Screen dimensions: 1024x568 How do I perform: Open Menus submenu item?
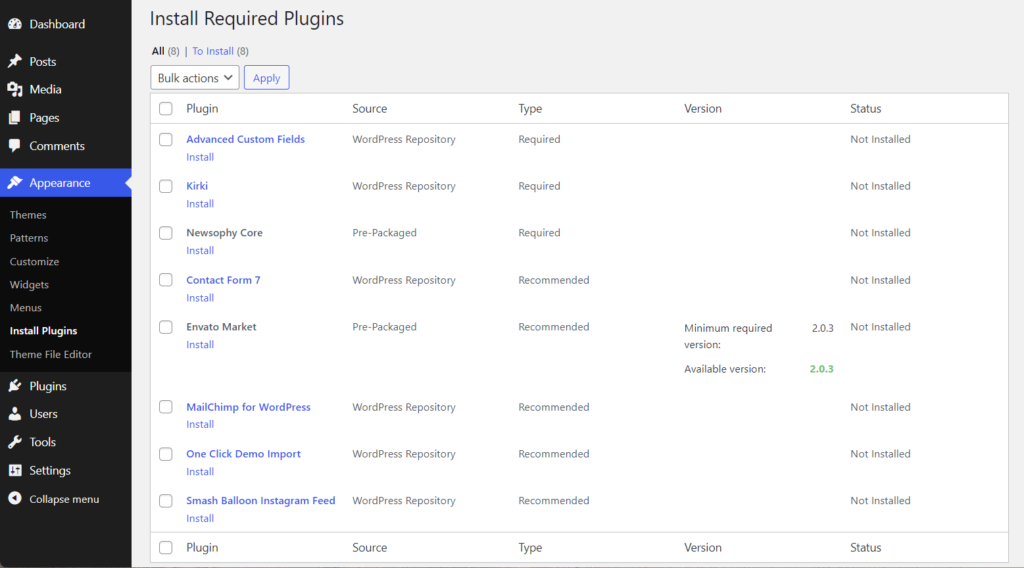coord(25,308)
